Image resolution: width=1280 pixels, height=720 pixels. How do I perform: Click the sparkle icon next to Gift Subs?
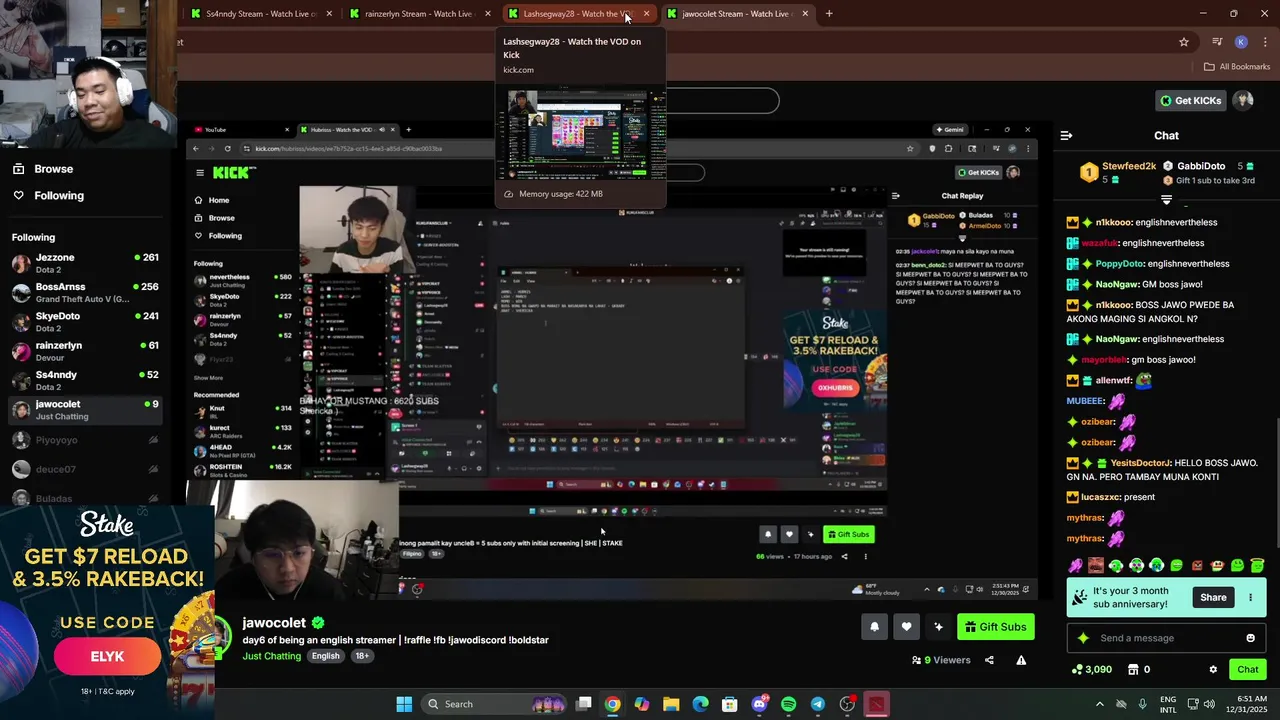[x=938, y=627]
